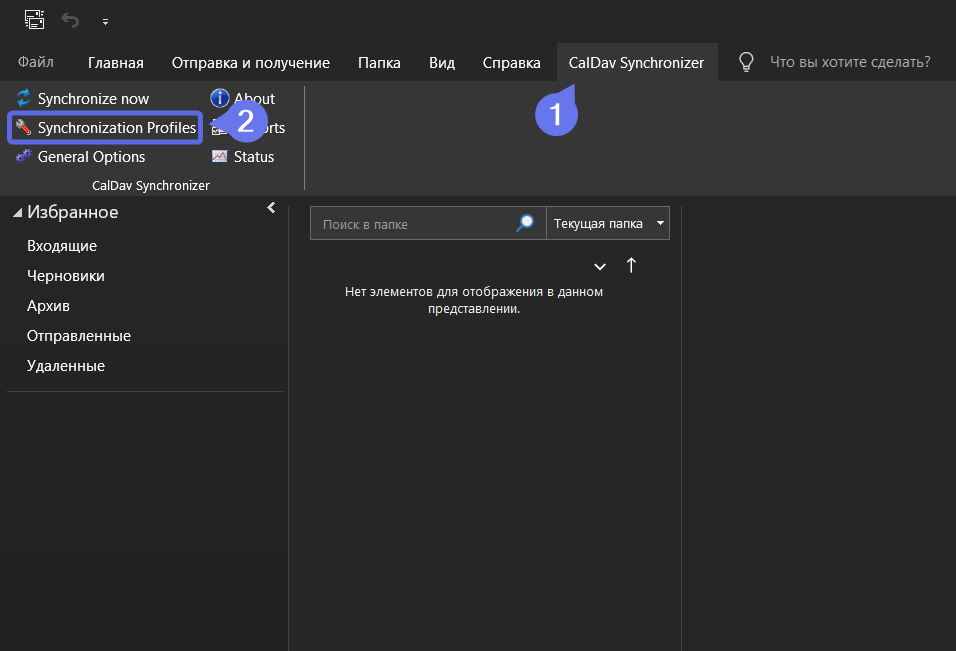Screen dimensions: 956x651
Task: Click the Synchronize now arrows icon
Action: point(24,99)
